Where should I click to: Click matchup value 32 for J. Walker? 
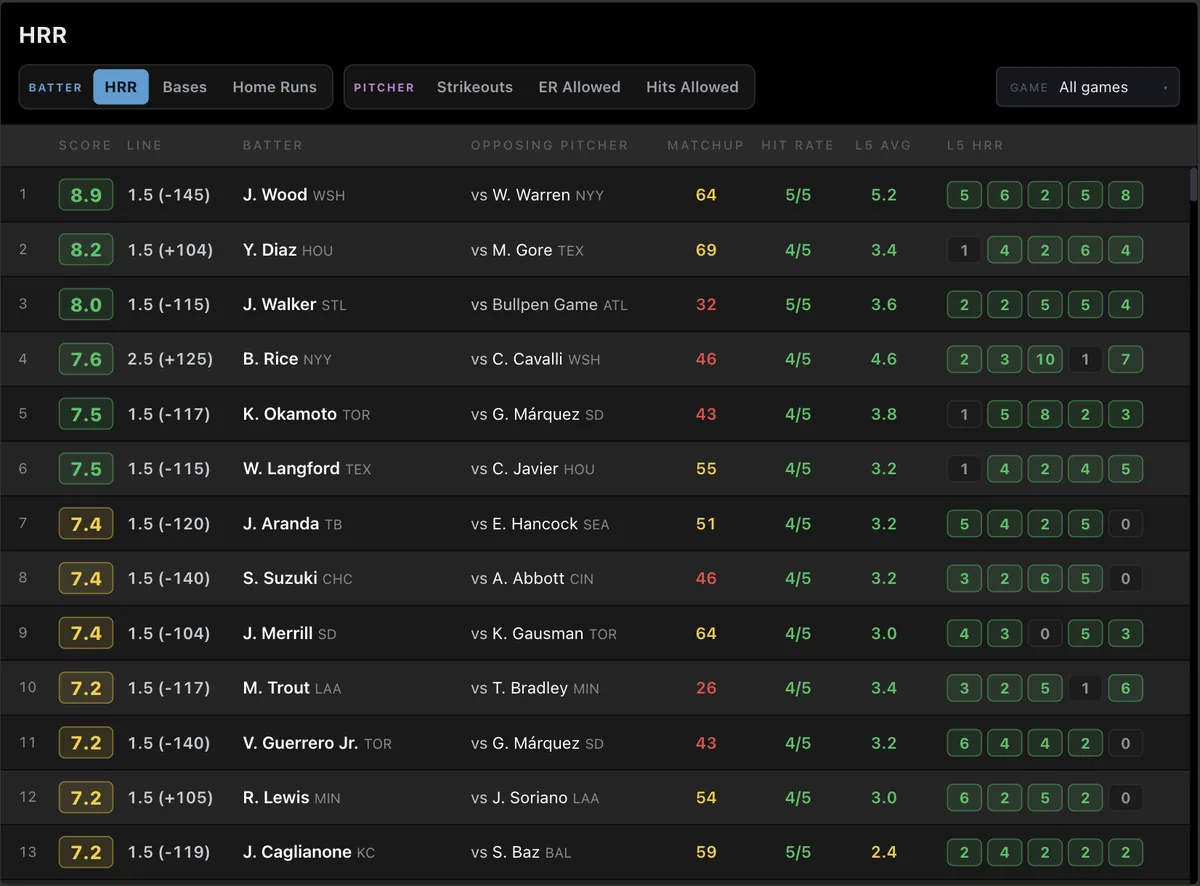706,305
